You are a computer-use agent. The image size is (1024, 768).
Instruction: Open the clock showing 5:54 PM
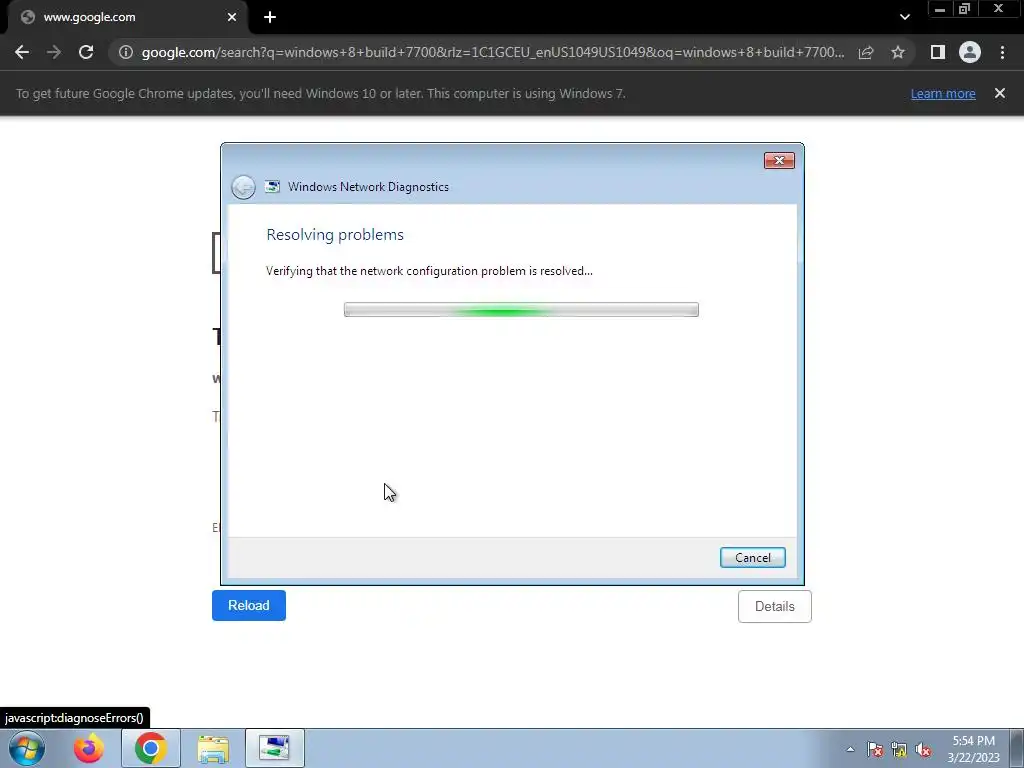pyautogui.click(x=974, y=749)
